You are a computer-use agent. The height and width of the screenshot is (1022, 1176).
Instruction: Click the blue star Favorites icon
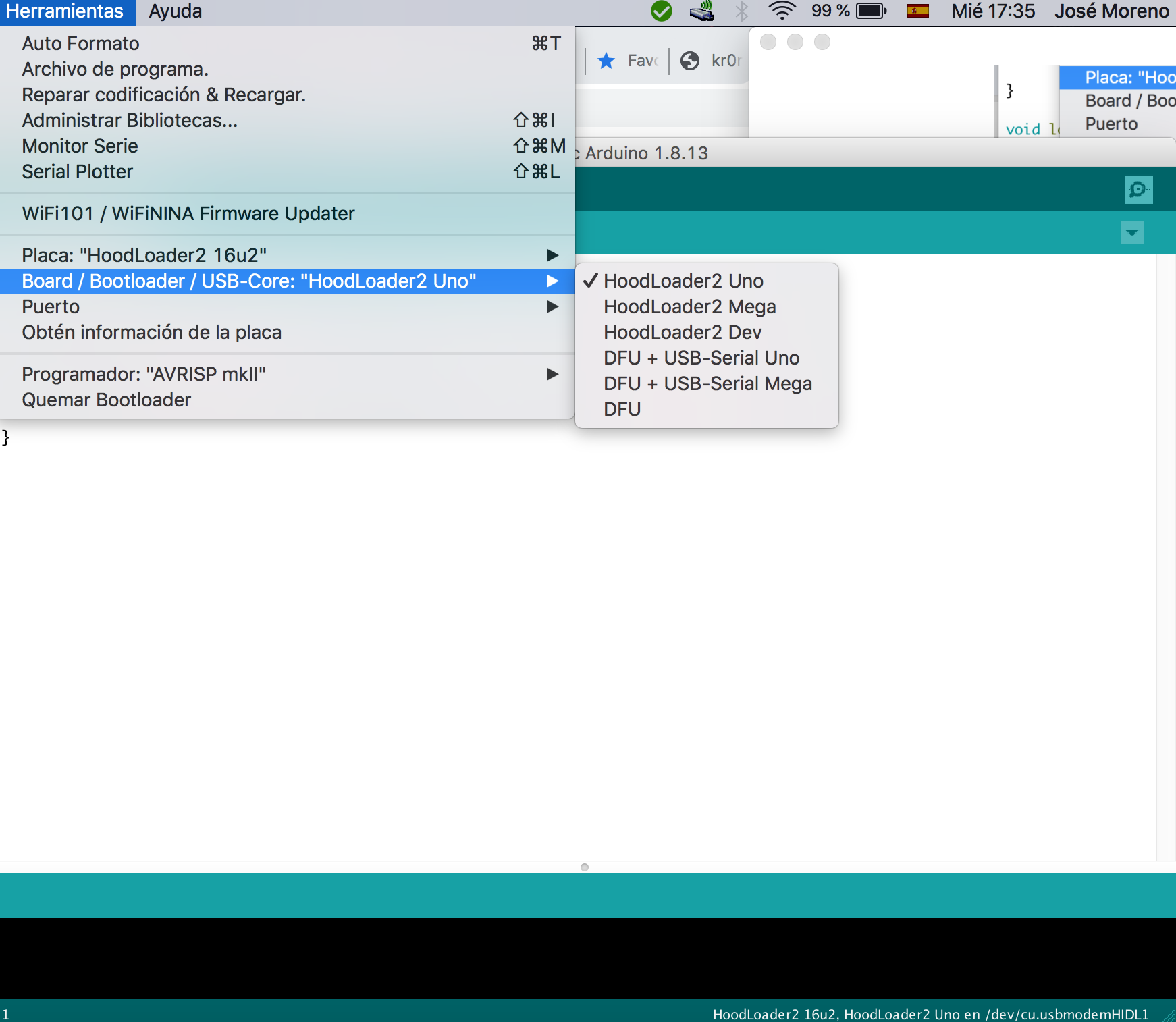tap(606, 61)
